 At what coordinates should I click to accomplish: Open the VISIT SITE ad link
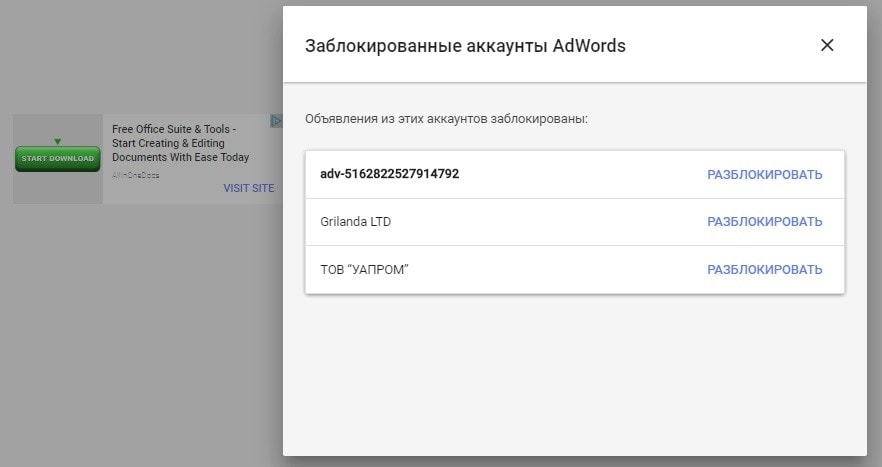249,188
